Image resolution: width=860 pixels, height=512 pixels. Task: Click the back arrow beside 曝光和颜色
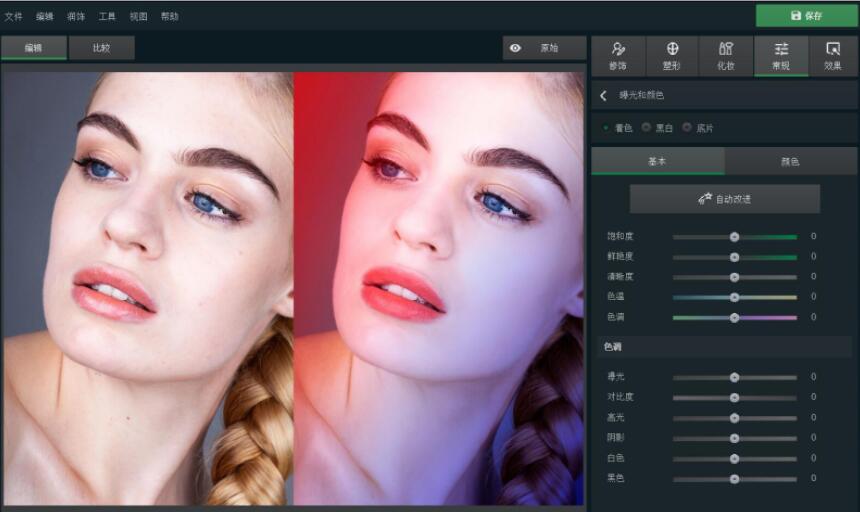(604, 95)
